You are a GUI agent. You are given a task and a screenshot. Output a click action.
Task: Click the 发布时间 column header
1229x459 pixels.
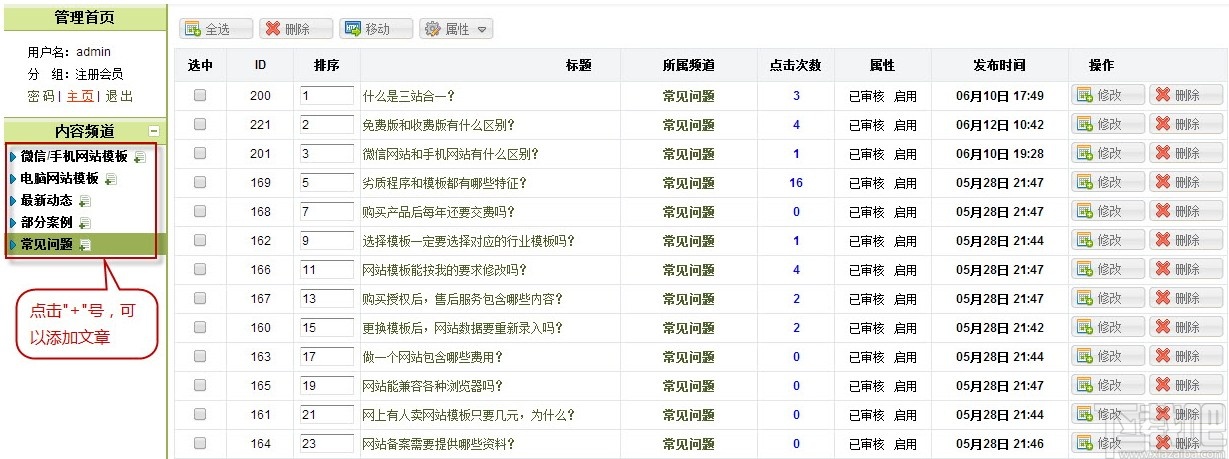(x=999, y=66)
